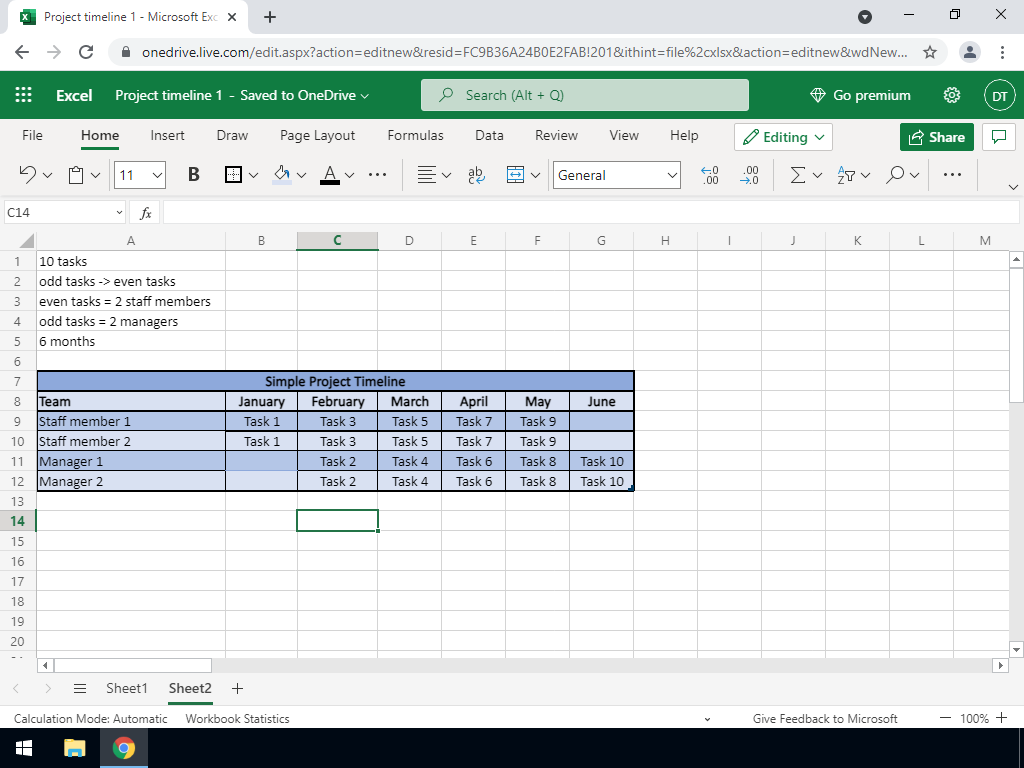Image resolution: width=1024 pixels, height=768 pixels.
Task: Open more ribbon commands ellipsis
Action: click(952, 174)
